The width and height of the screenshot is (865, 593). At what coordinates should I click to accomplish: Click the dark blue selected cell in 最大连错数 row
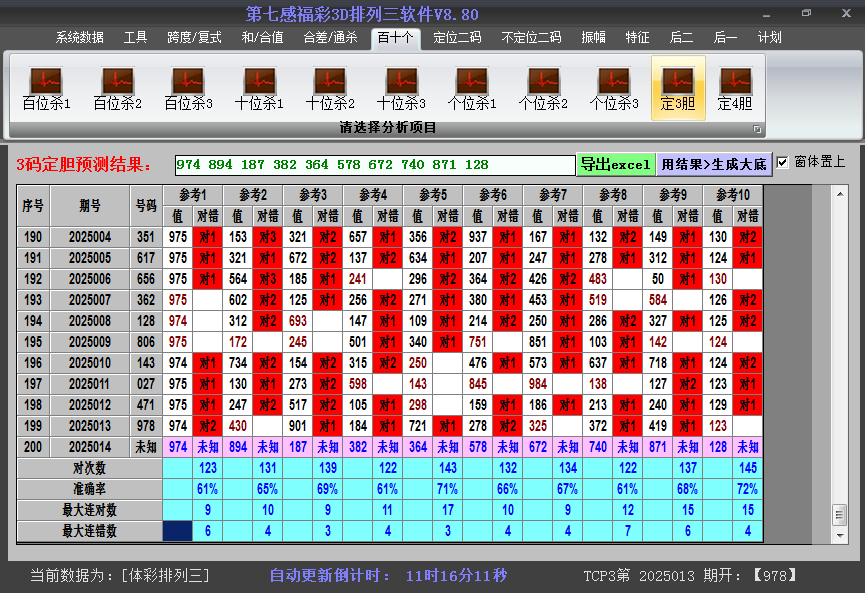coord(178,531)
